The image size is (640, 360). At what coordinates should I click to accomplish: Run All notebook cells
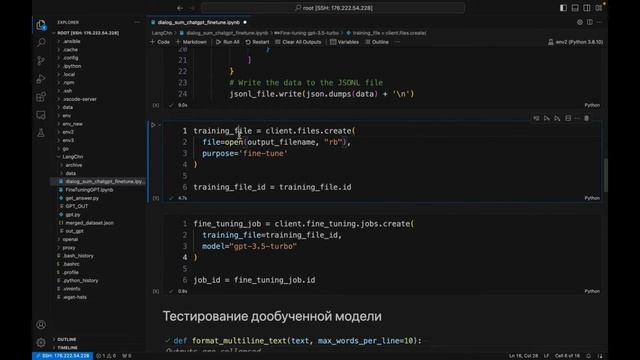pyautogui.click(x=228, y=42)
